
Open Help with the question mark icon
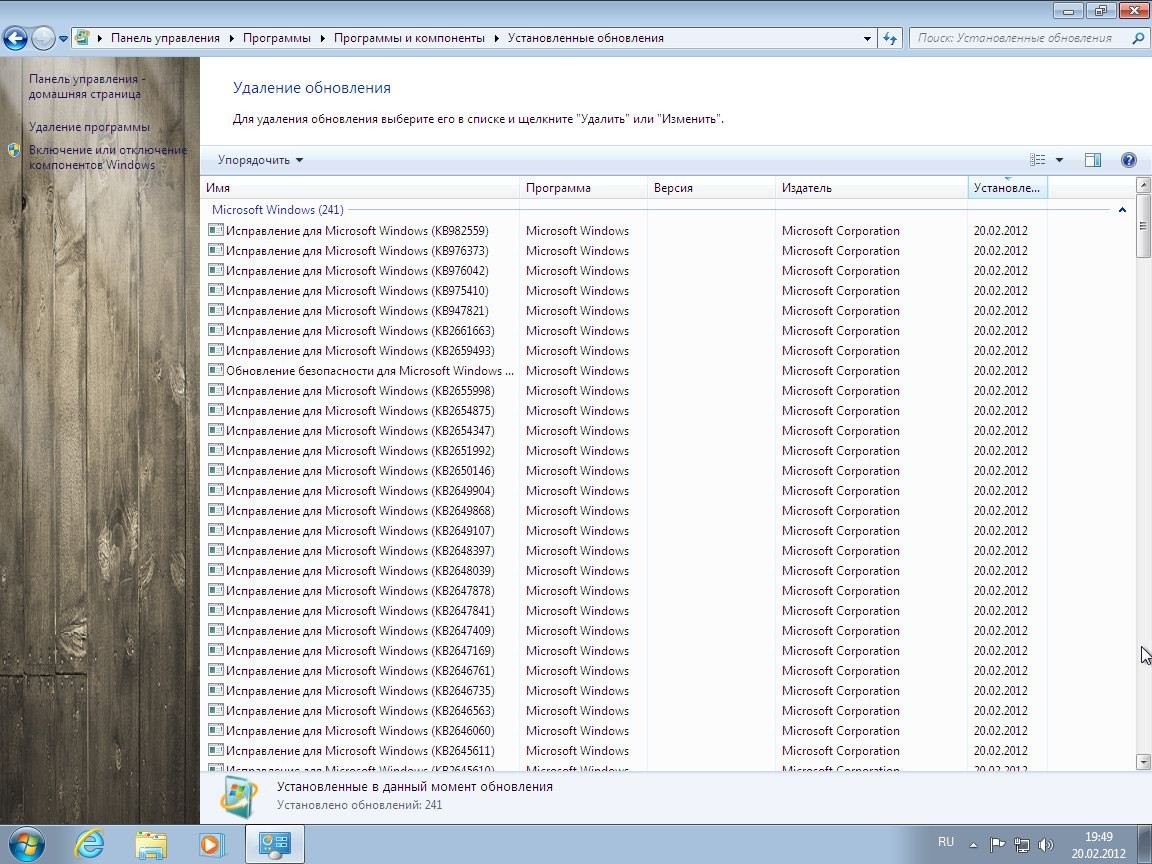coord(1129,159)
